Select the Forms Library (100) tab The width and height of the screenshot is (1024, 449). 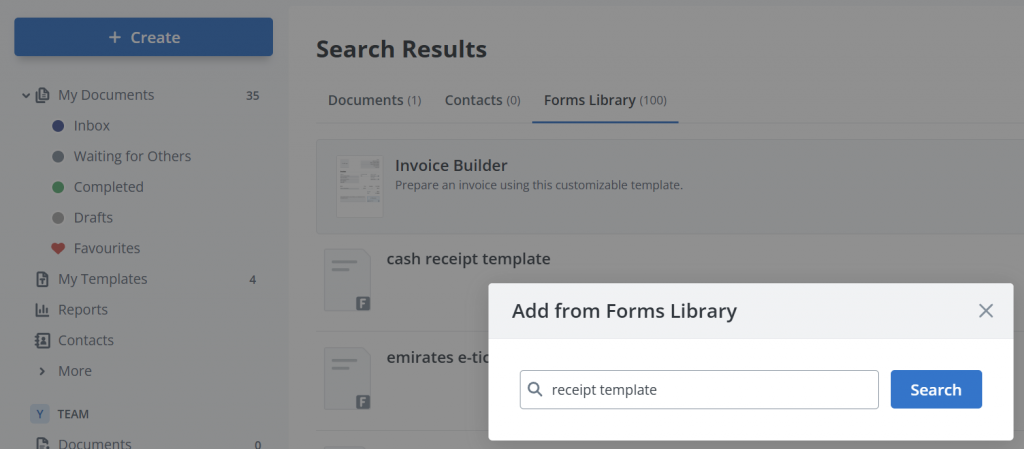tap(605, 101)
